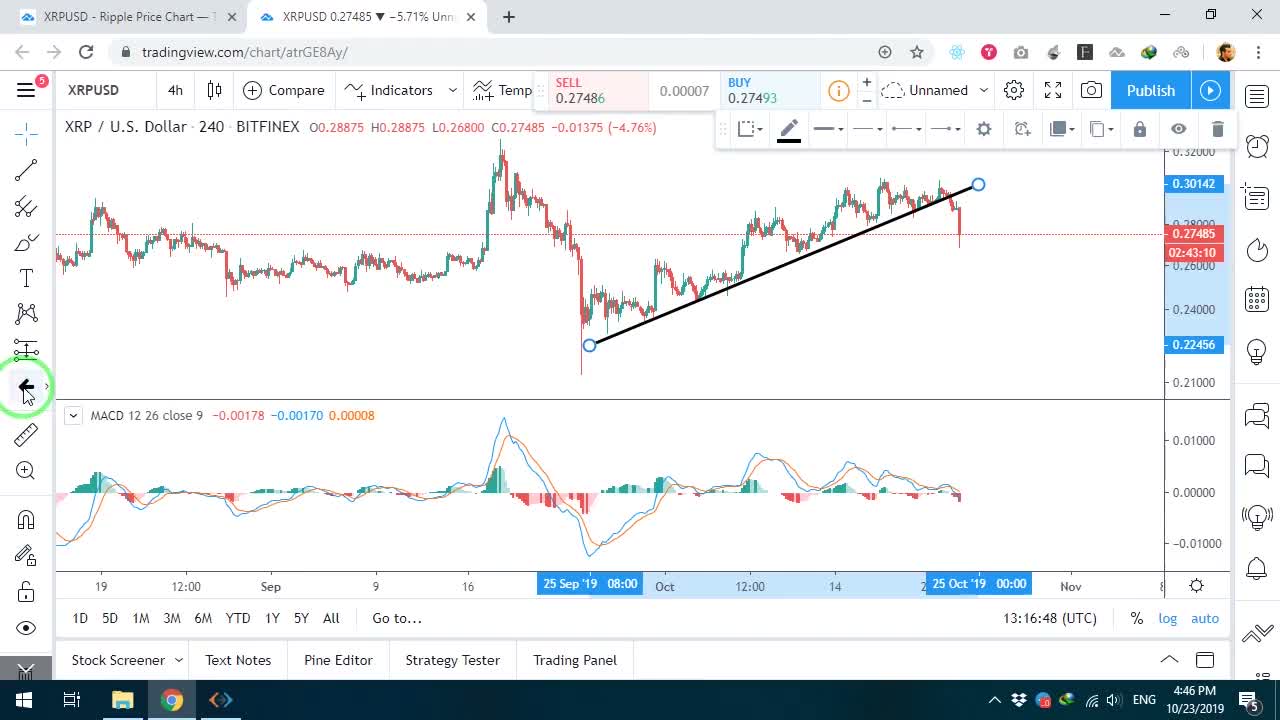The image size is (1280, 720).
Task: Open the Alerts clock icon in the right sidebar
Action: click(x=1257, y=147)
